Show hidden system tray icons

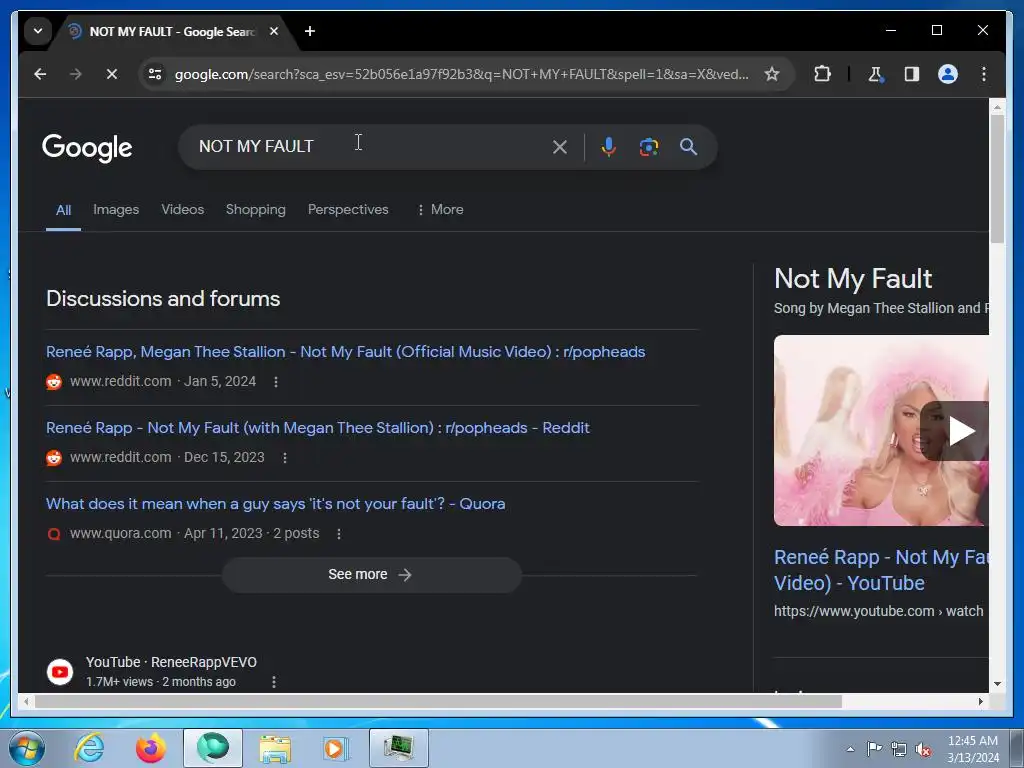(x=850, y=749)
